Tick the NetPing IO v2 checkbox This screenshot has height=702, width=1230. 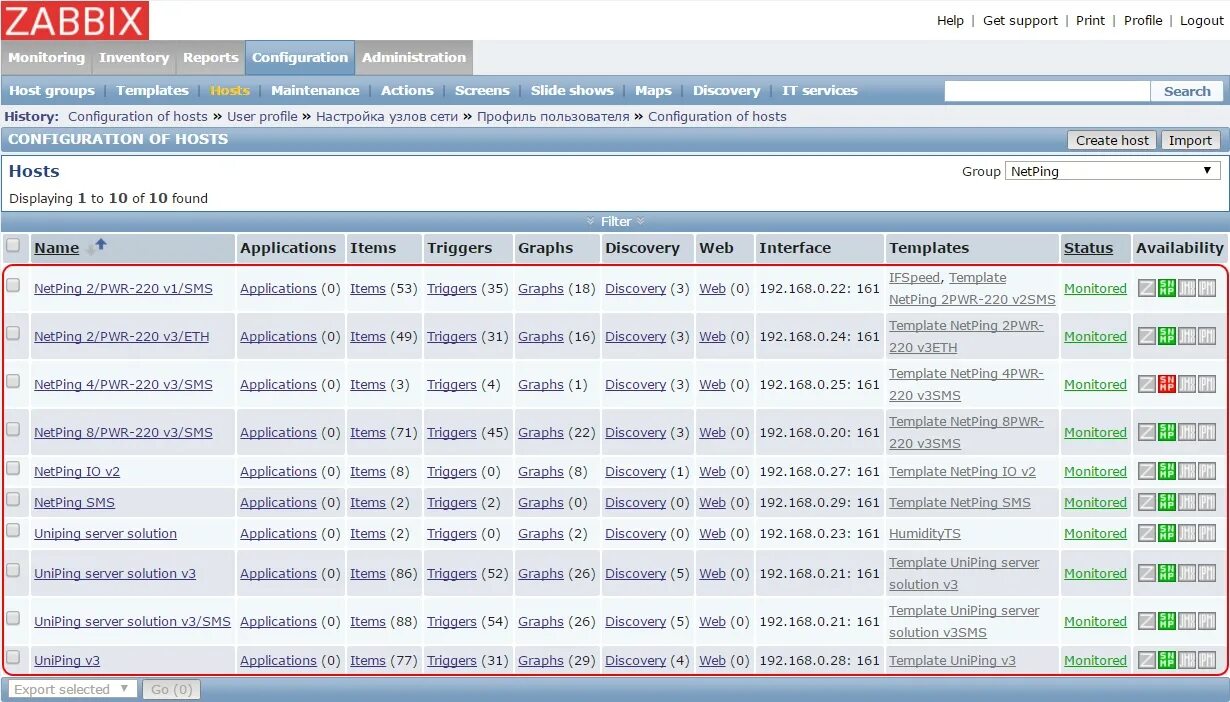[13, 468]
